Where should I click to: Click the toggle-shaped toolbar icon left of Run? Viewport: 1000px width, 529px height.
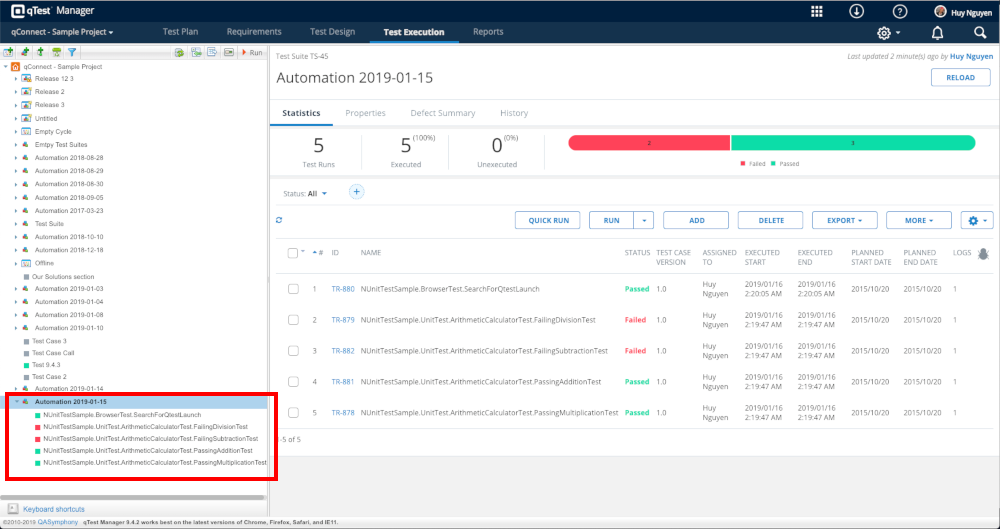tap(229, 52)
